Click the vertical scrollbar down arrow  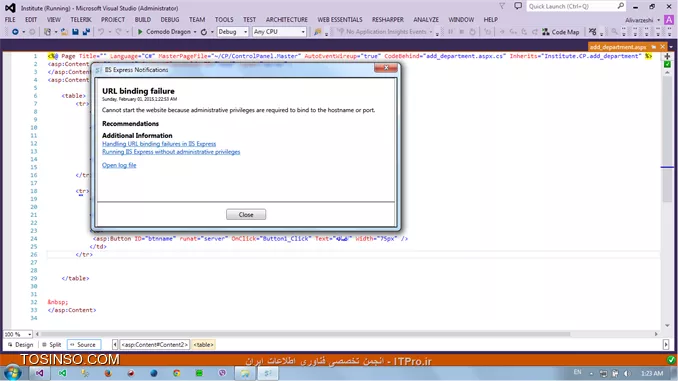tap(667, 326)
